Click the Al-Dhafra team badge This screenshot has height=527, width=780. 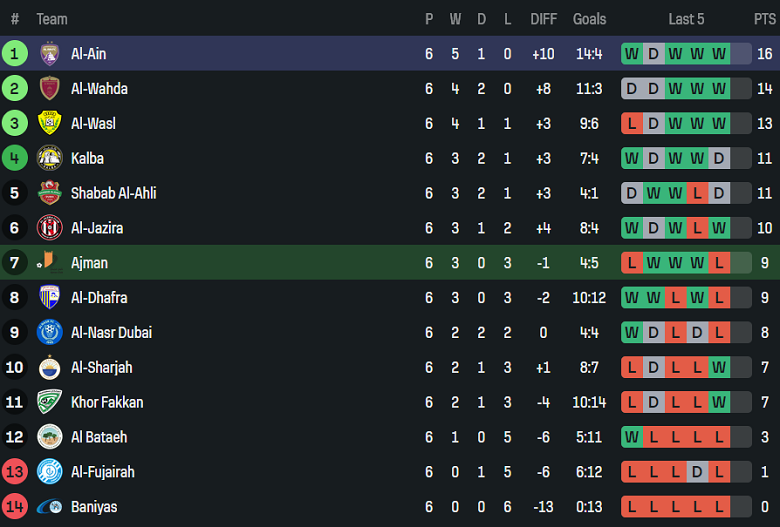(x=49, y=297)
